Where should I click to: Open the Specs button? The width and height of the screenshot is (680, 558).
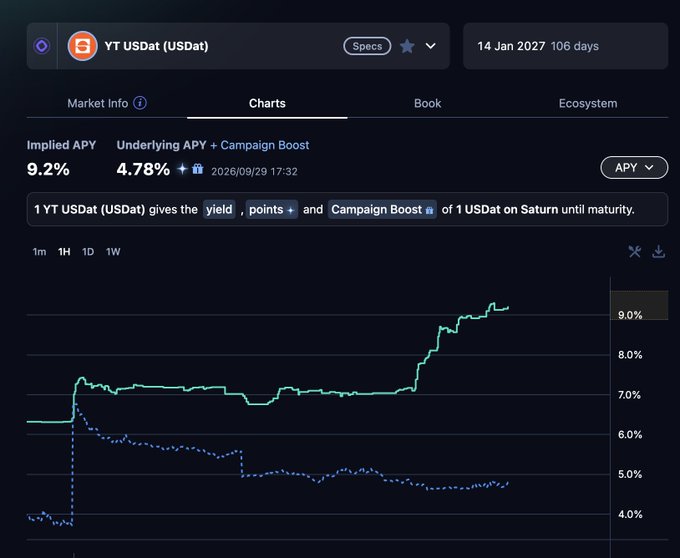coord(367,46)
